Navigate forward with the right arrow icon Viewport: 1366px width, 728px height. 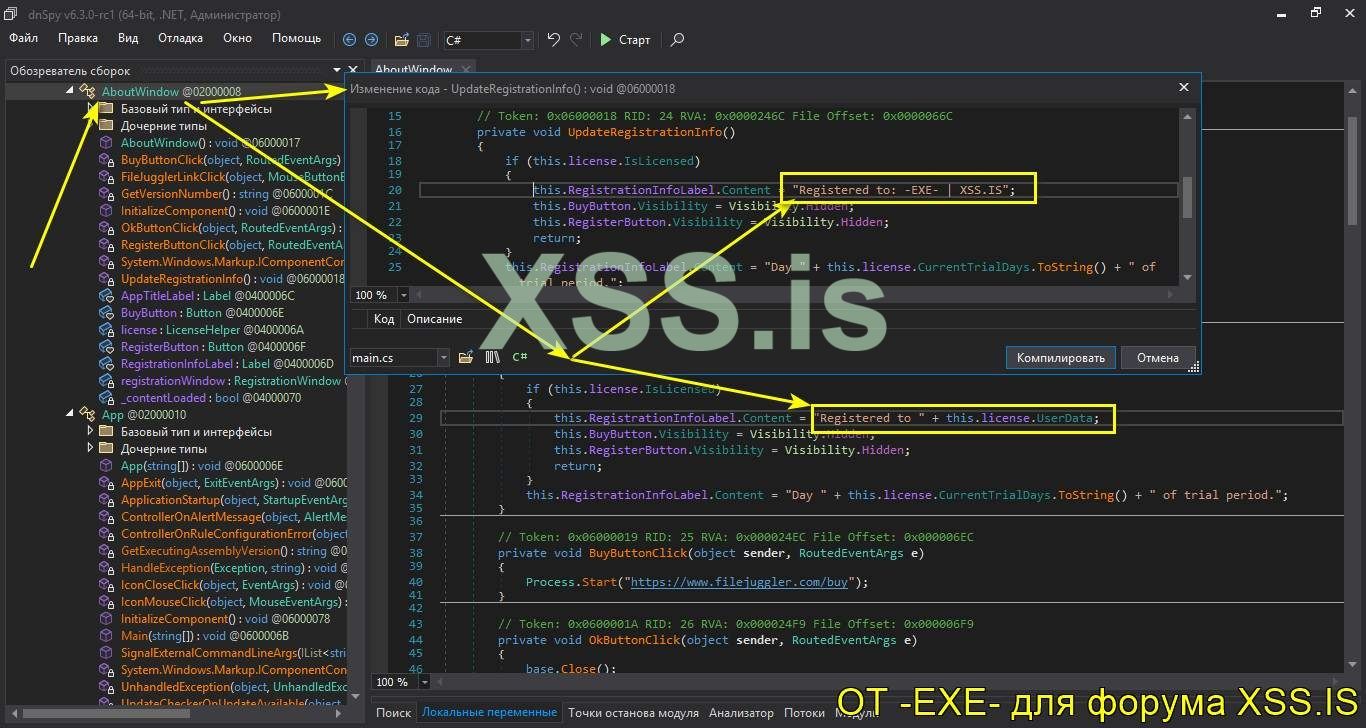[x=371, y=40]
